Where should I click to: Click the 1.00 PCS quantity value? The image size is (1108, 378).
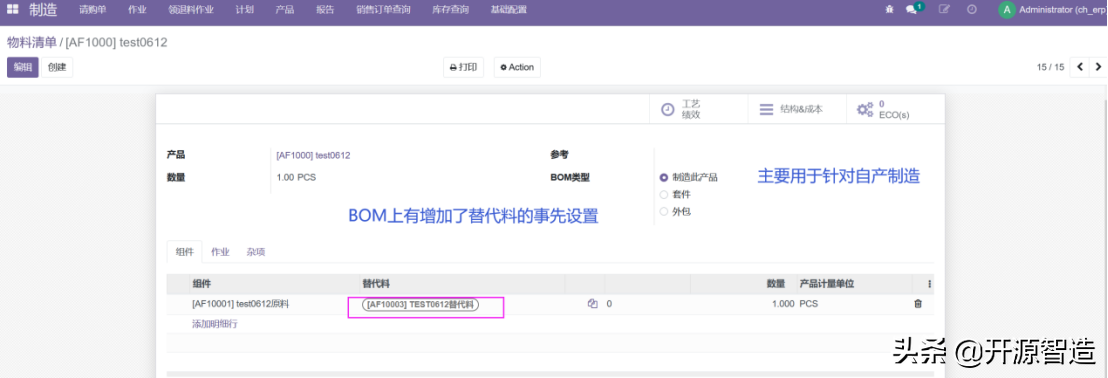(296, 177)
